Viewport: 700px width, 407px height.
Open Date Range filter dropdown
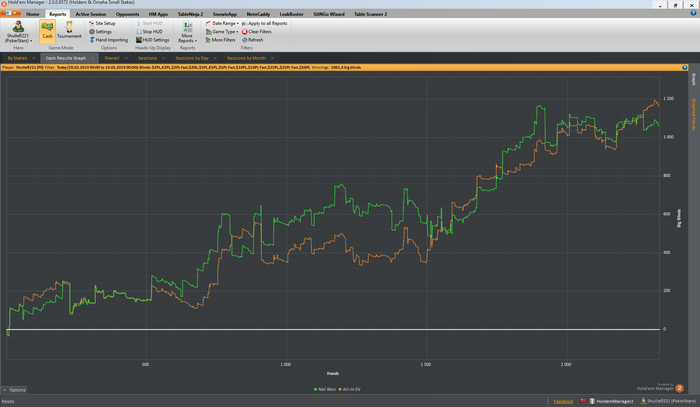222,23
